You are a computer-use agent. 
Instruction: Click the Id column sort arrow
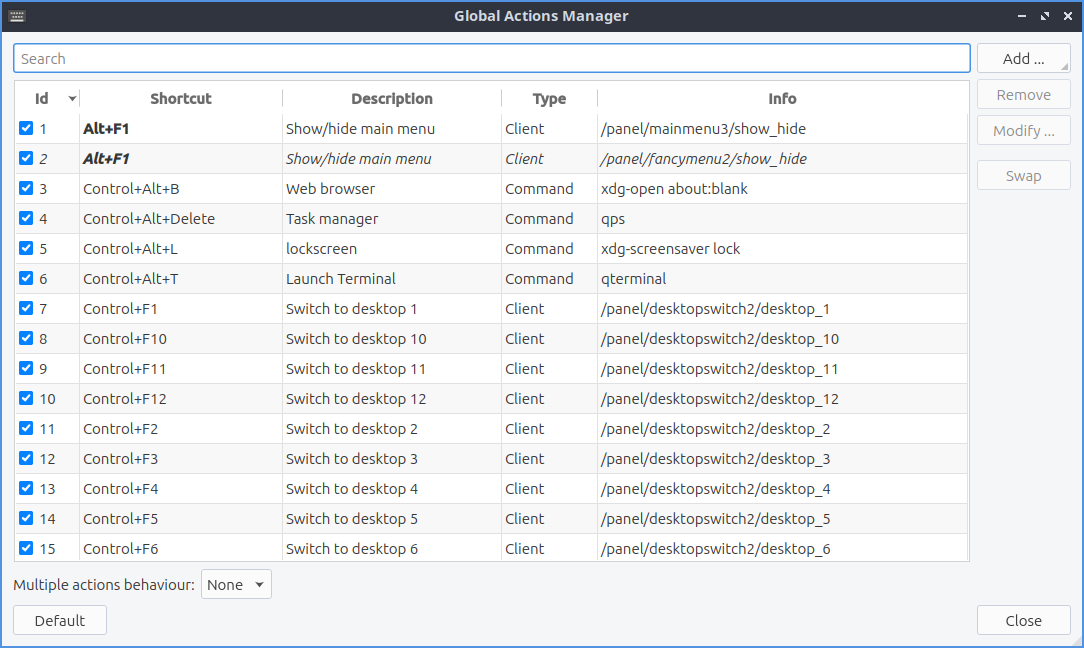click(72, 99)
